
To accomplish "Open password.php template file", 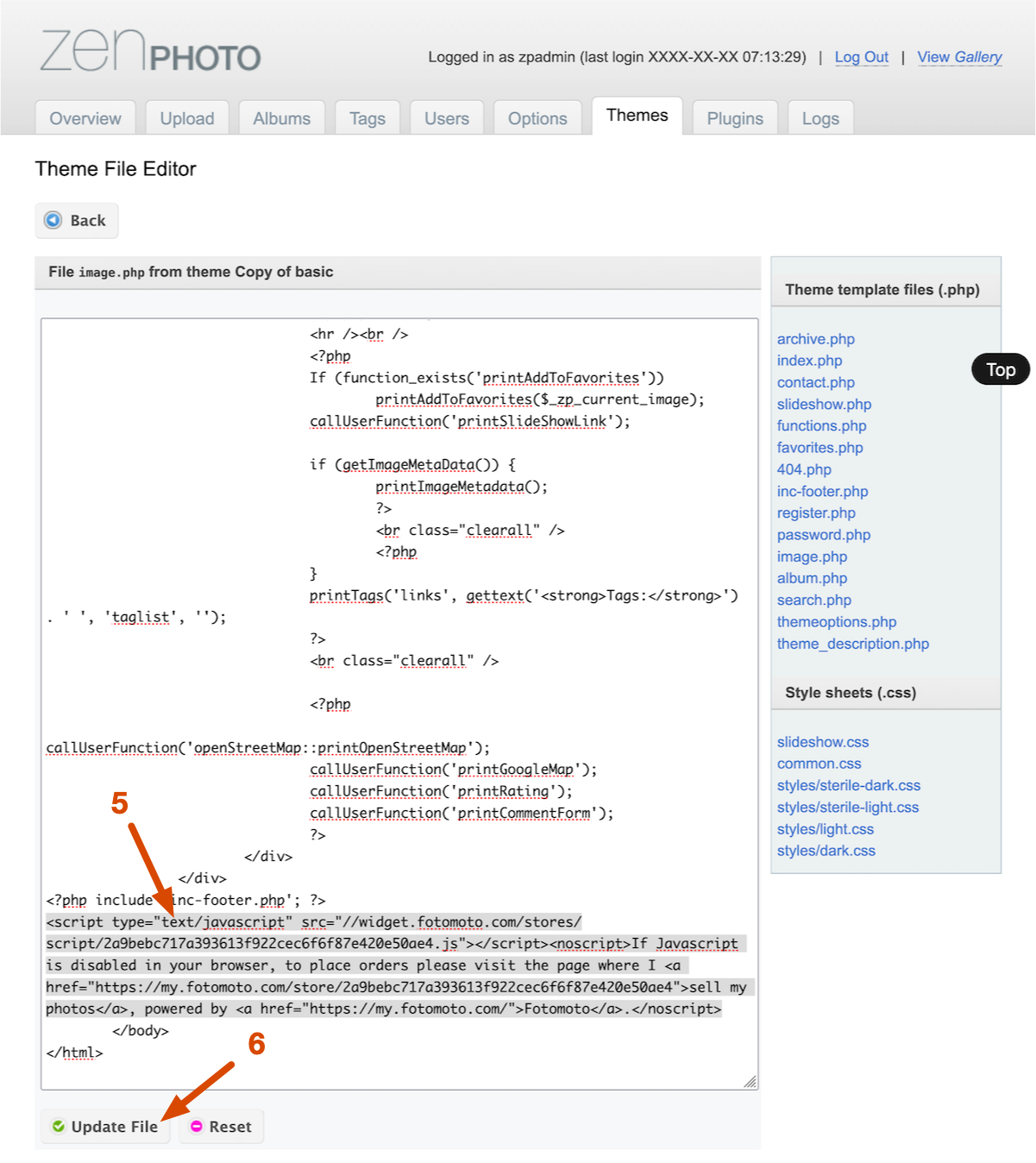I will click(824, 535).
